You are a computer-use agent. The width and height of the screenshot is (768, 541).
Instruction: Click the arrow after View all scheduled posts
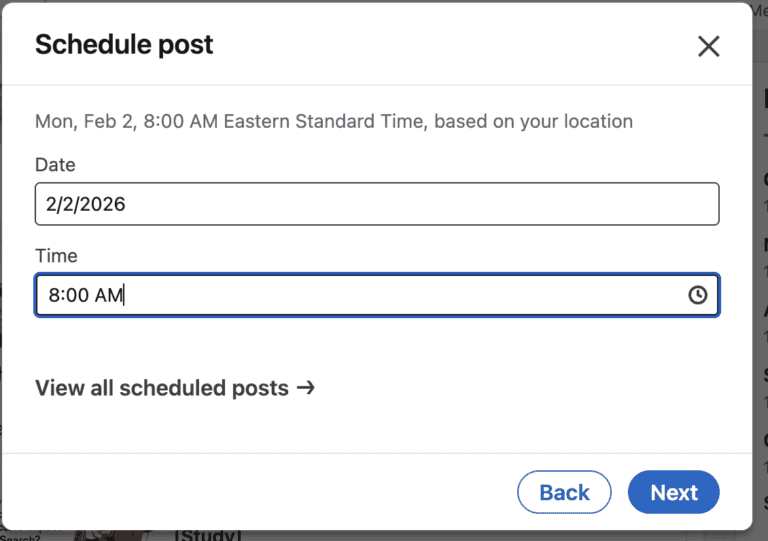click(x=306, y=387)
